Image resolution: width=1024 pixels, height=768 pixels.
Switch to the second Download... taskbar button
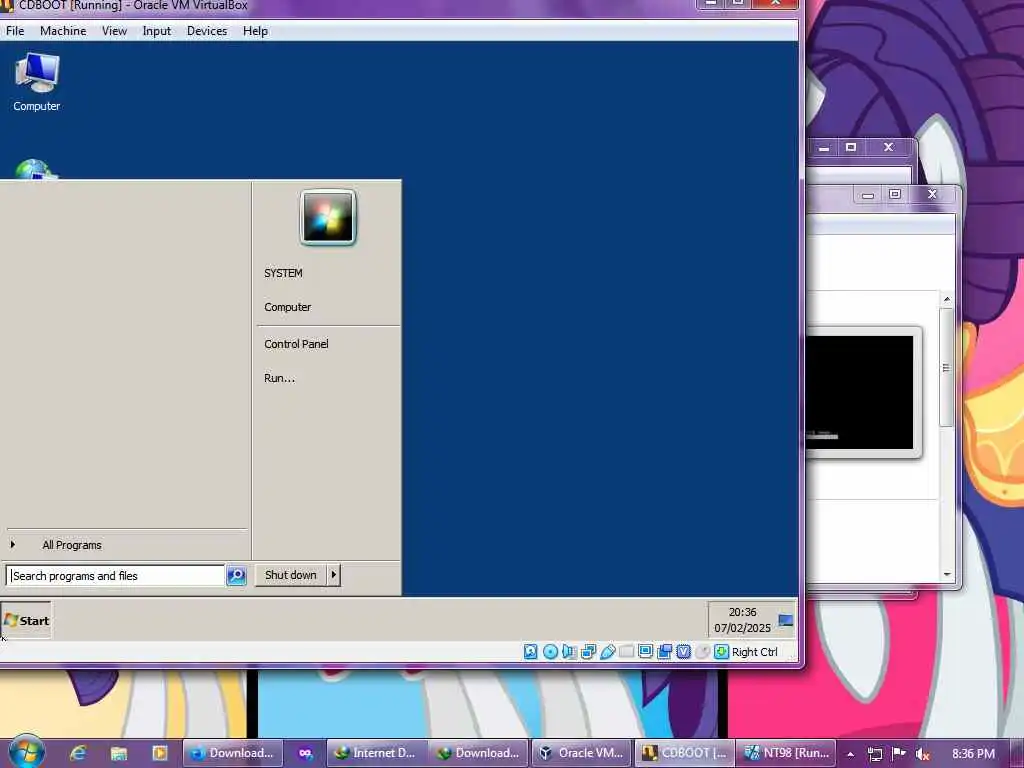coord(479,753)
